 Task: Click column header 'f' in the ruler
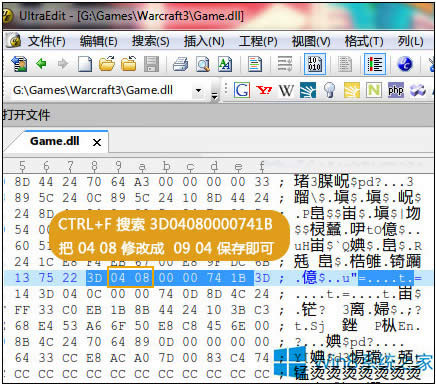point(262,166)
